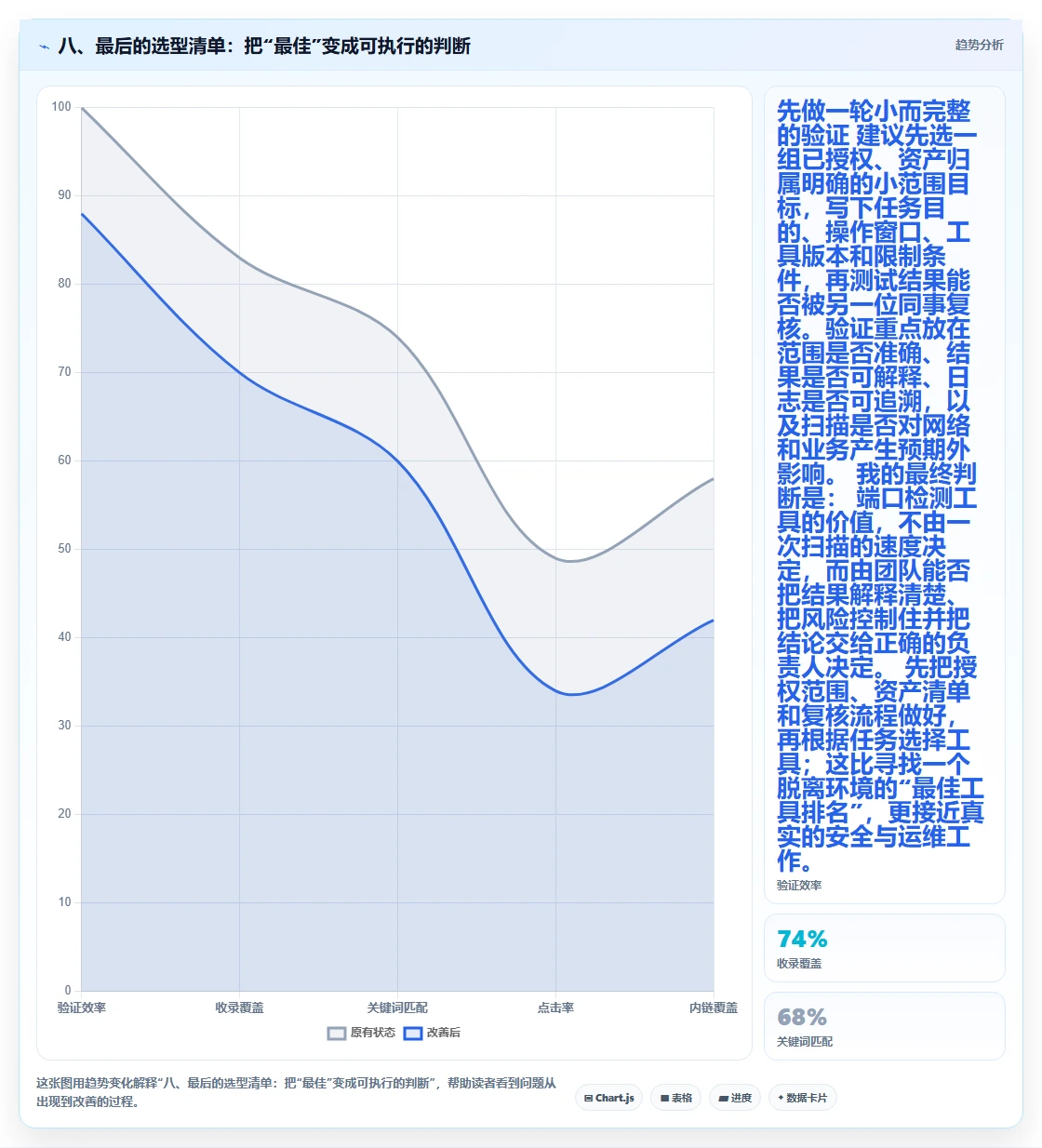Click the 验证效率 label under the blue text
This screenshot has height=1148, width=1042.
click(x=799, y=886)
